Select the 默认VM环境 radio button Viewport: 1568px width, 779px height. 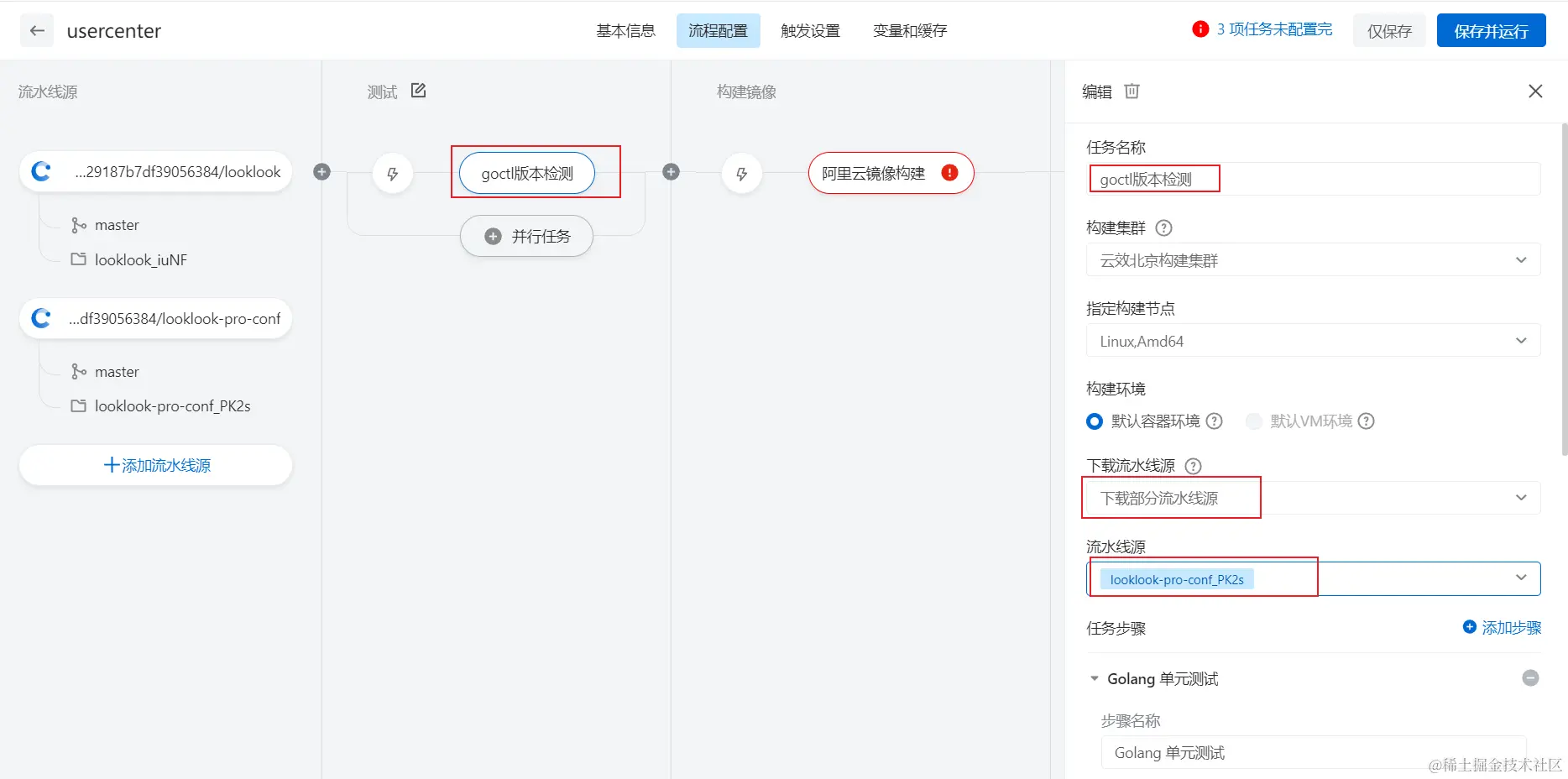(x=1253, y=421)
